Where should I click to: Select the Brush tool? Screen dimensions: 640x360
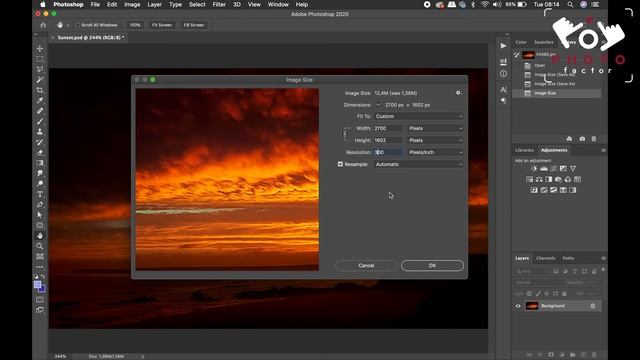[40, 121]
